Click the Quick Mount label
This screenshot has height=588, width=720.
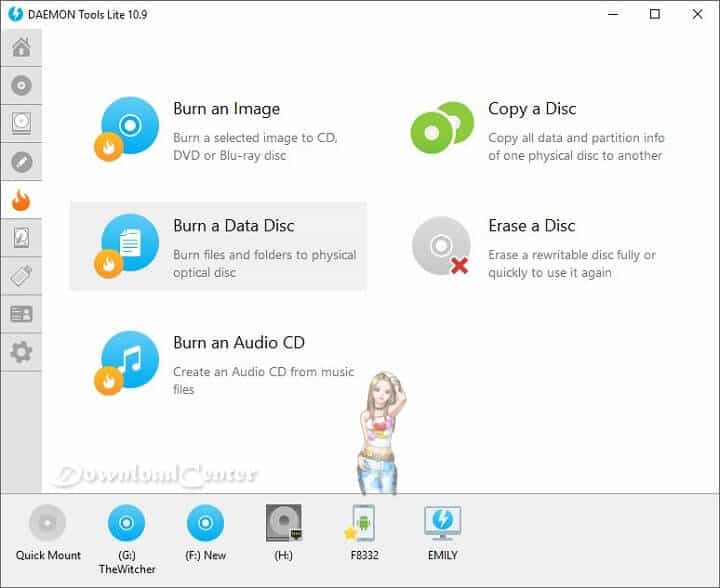pyautogui.click(x=48, y=555)
